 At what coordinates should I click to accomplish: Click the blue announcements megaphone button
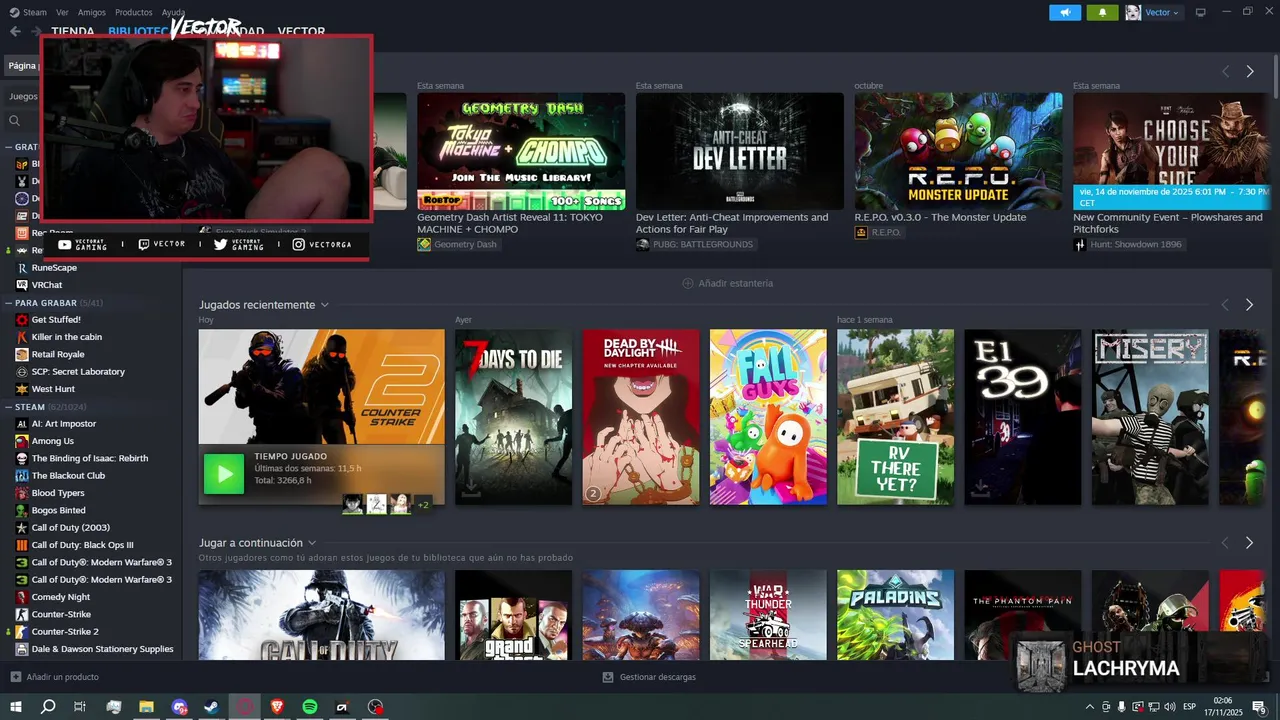coord(1065,12)
